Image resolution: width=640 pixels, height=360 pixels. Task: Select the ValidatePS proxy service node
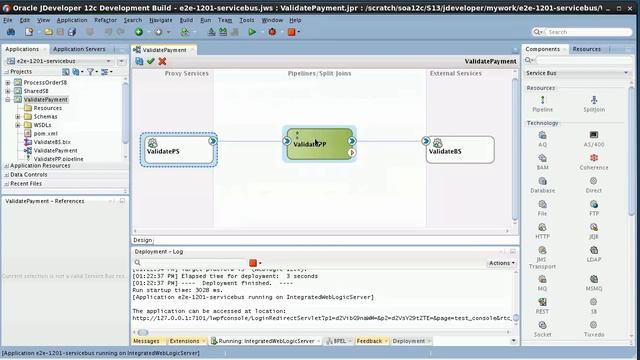coord(178,150)
